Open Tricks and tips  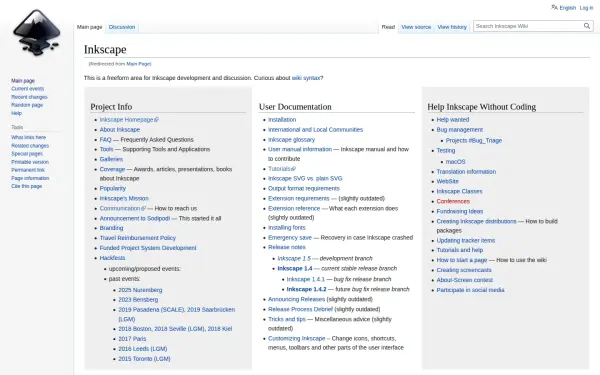coord(287,319)
